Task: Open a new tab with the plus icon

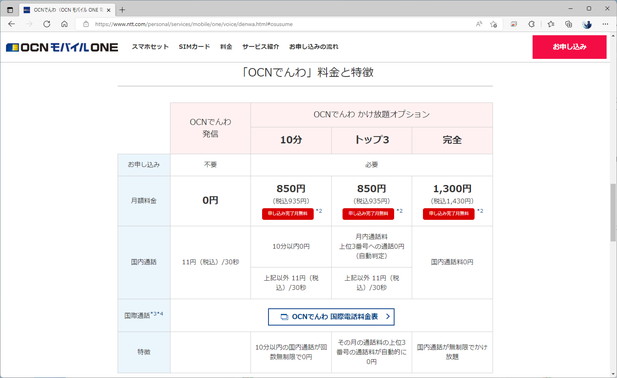Action: coord(122,10)
